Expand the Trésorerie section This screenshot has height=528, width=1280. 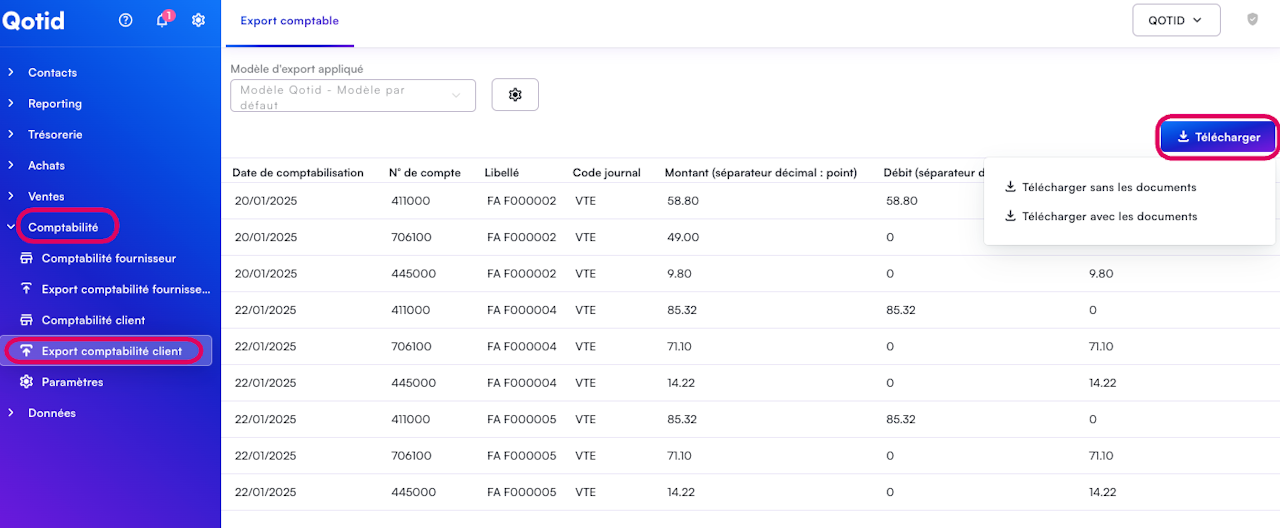[x=55, y=134]
